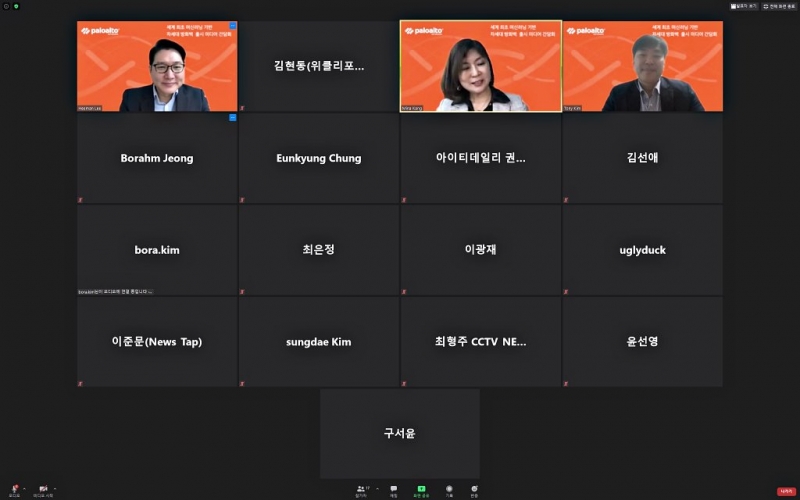
Task: Click muted mic icon on 김선애's tile
Action: 566,200
